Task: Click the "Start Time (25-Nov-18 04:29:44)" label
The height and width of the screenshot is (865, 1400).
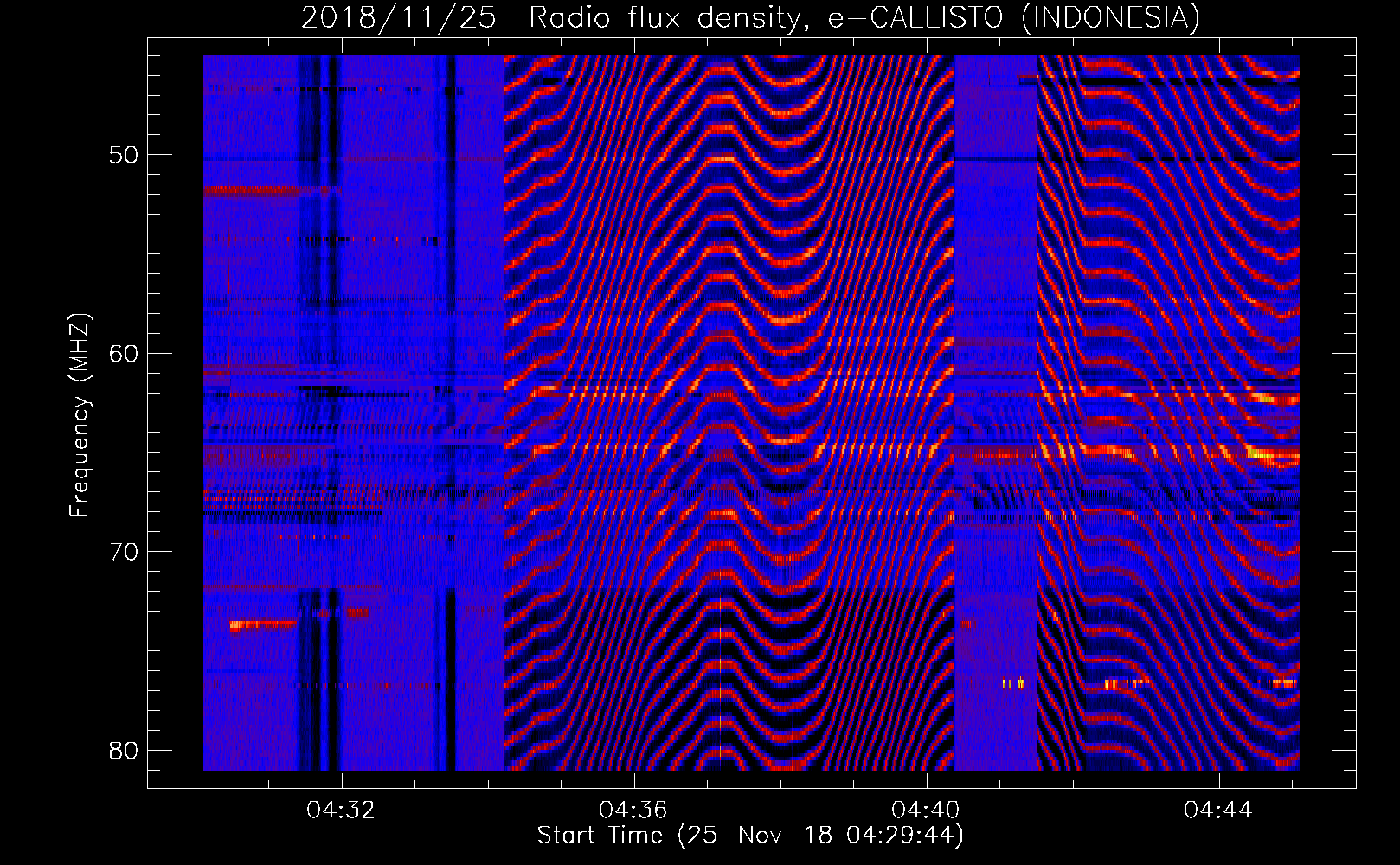Action: (x=750, y=836)
